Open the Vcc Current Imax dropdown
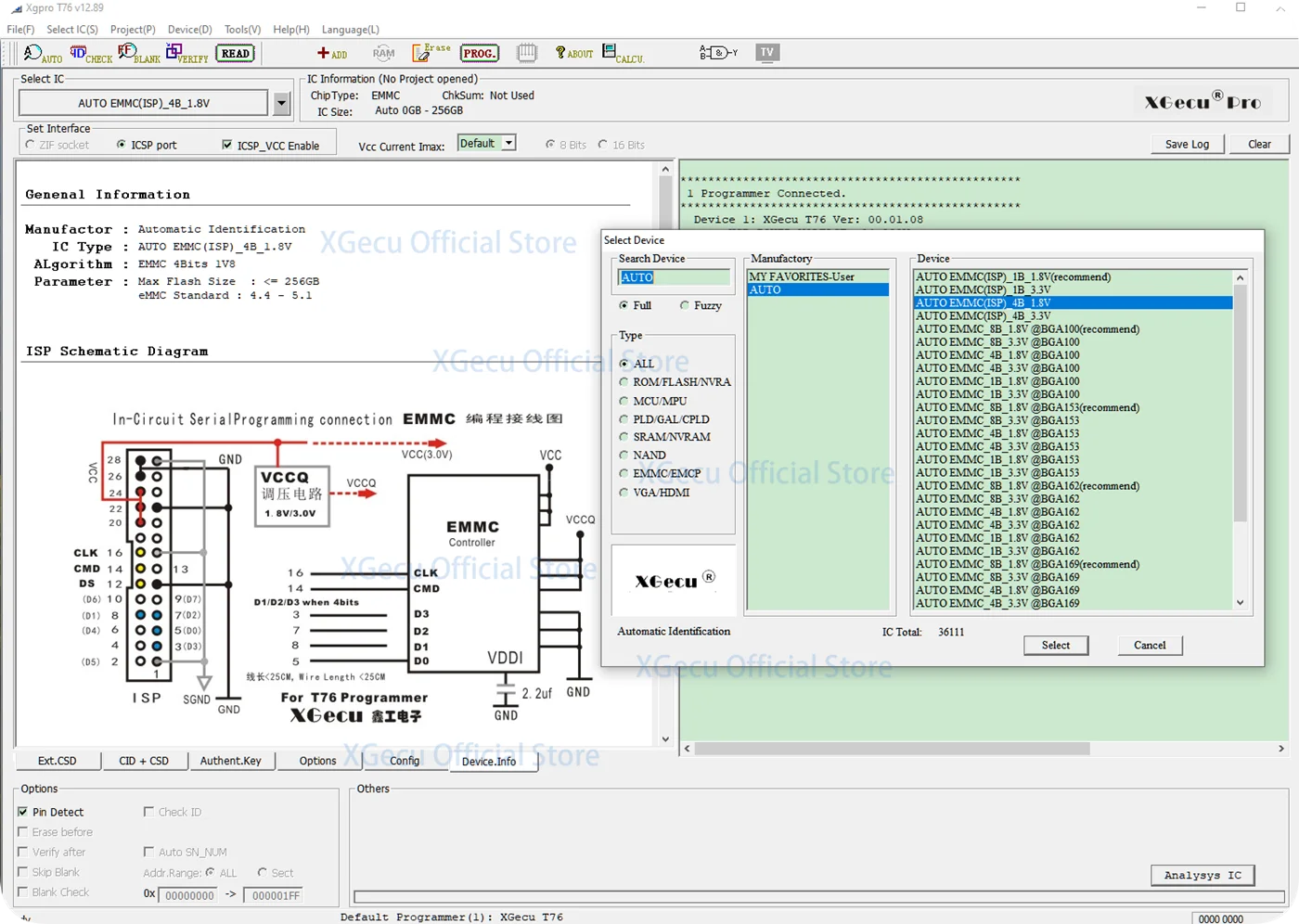The width and height of the screenshot is (1299, 924). coord(508,143)
